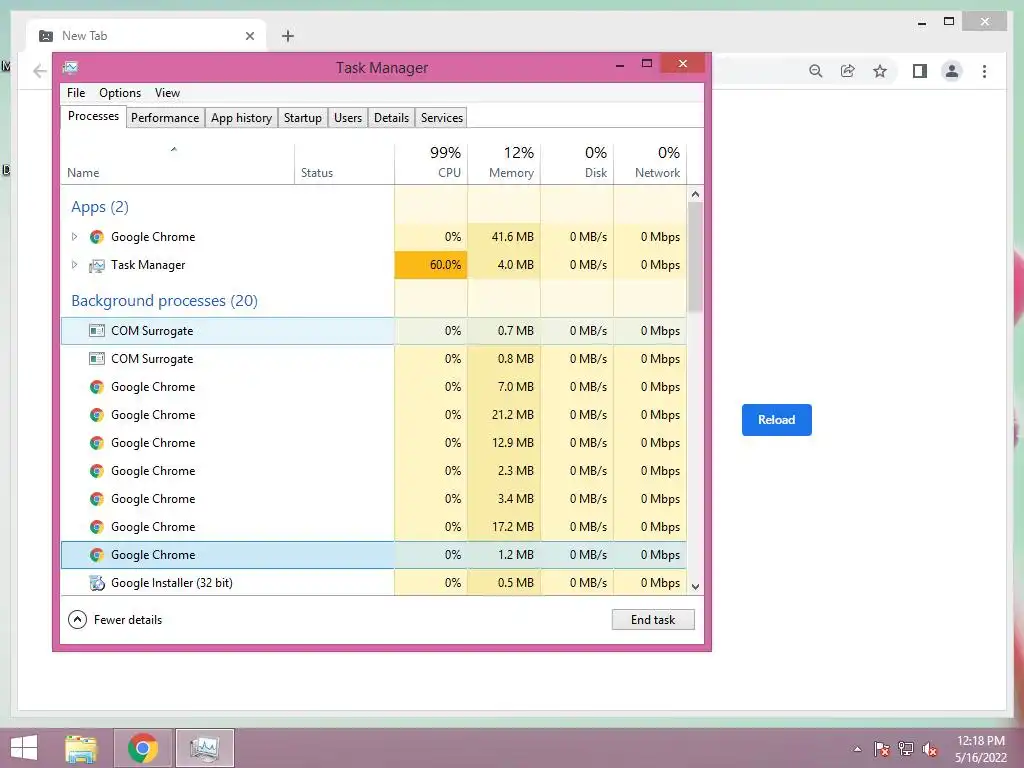Open Chrome's three-dot menu
This screenshot has height=768, width=1024.
984,71
